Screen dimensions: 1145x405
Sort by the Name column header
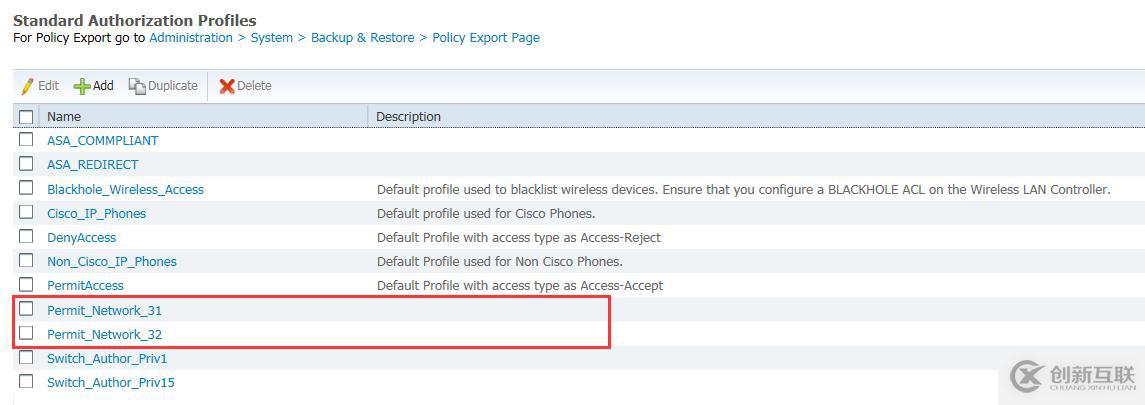pos(64,117)
